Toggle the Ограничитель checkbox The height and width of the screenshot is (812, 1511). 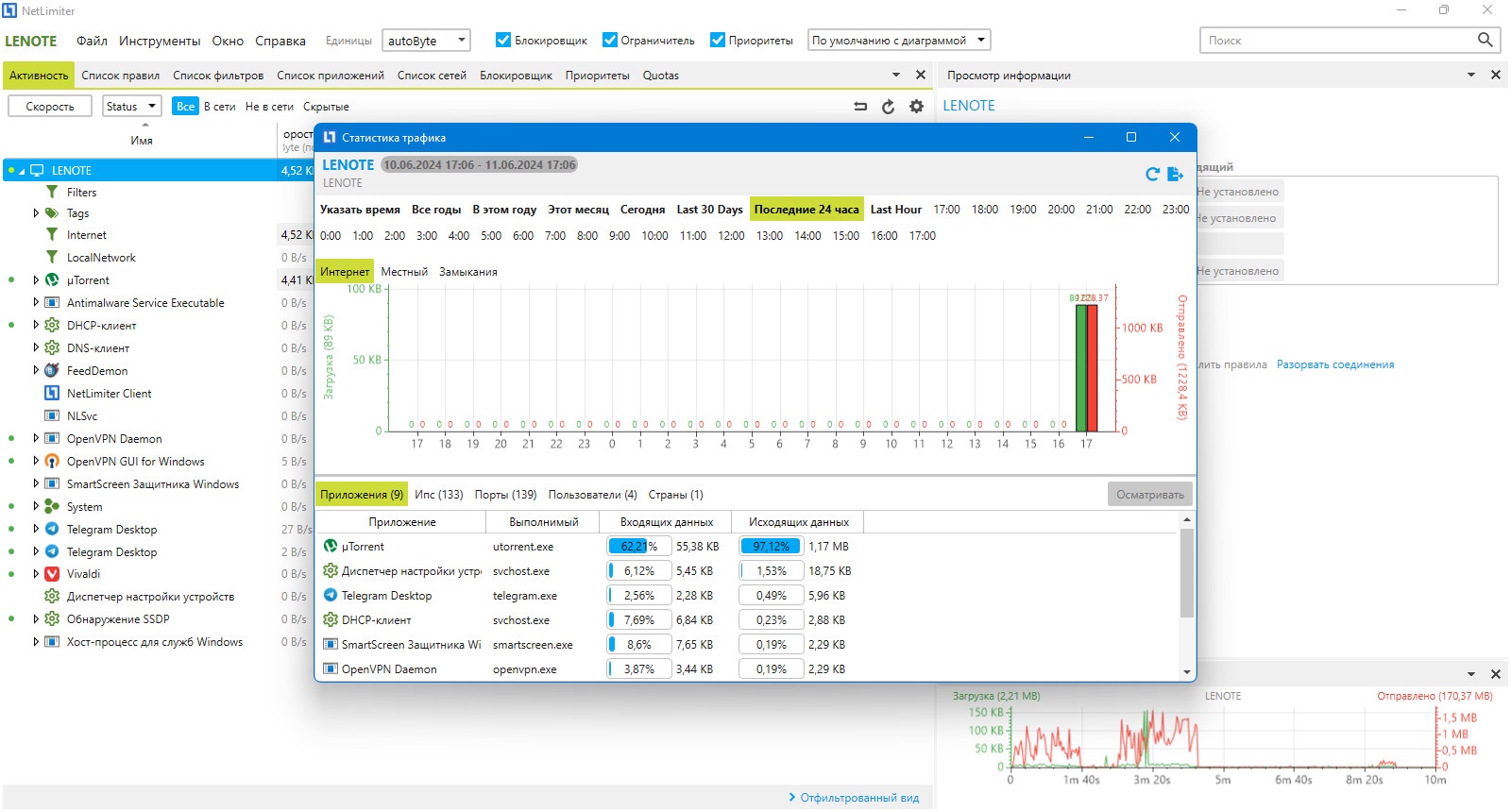click(x=609, y=40)
